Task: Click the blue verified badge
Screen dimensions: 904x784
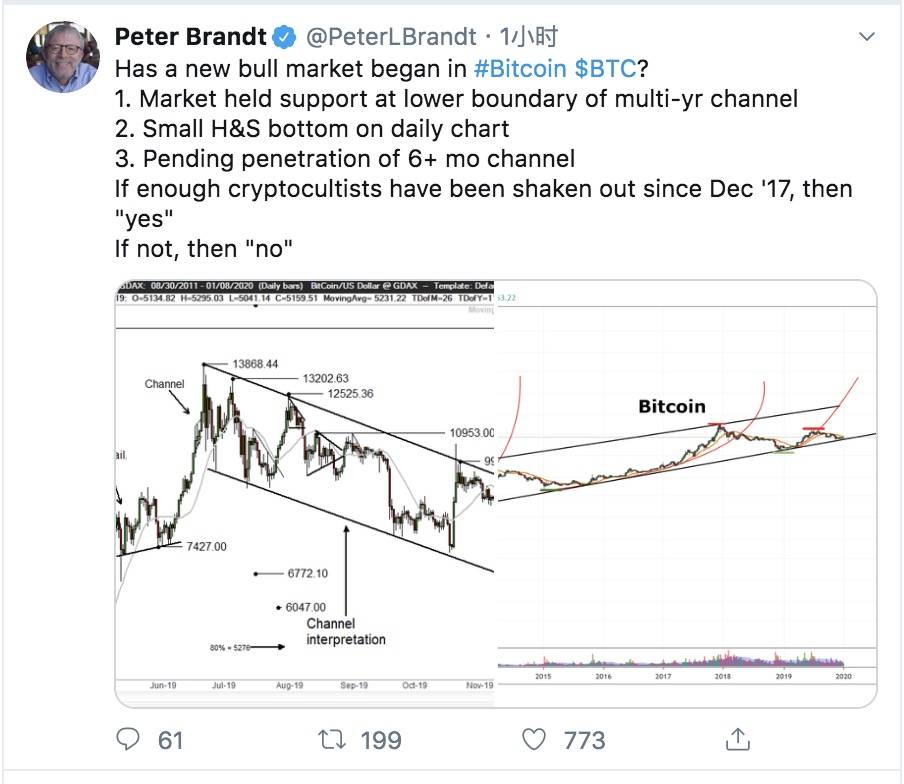Action: coord(286,38)
